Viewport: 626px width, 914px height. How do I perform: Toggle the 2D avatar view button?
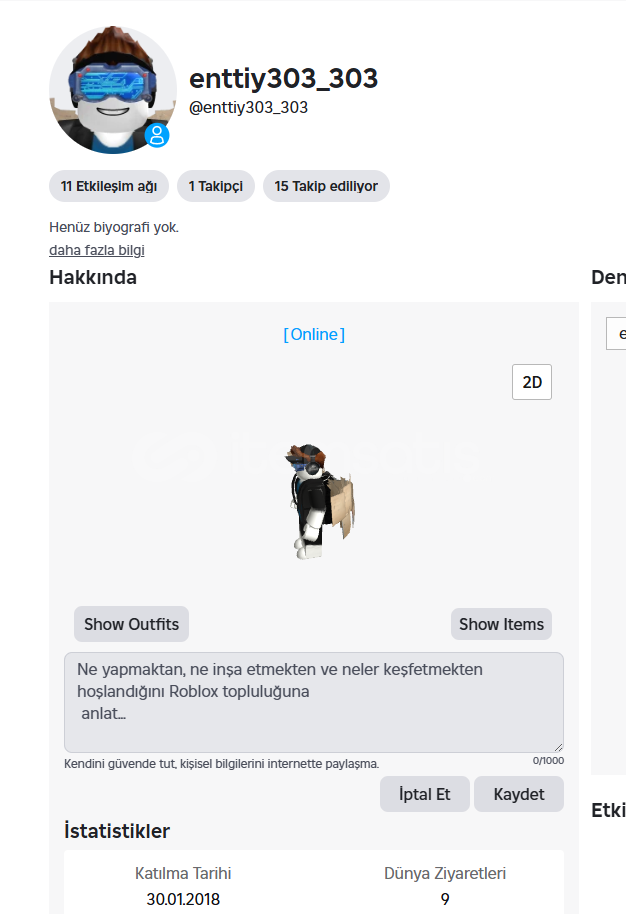tap(532, 382)
